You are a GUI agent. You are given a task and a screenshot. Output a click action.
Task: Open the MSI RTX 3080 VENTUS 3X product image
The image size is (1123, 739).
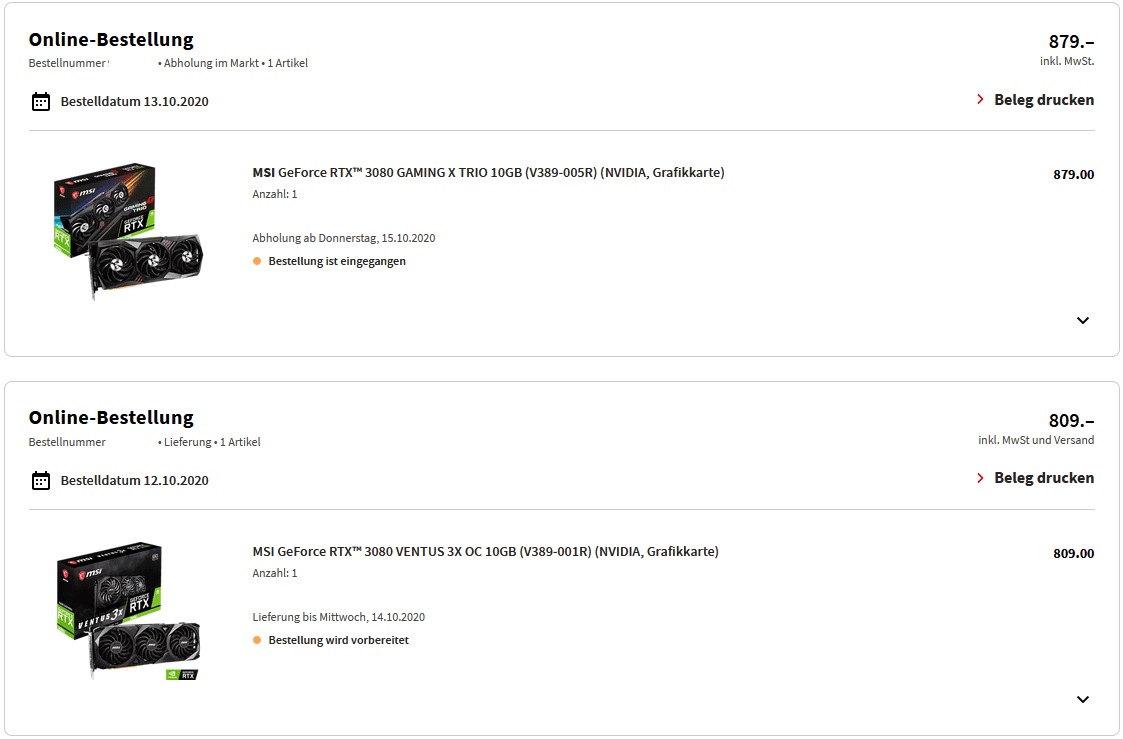coord(128,610)
